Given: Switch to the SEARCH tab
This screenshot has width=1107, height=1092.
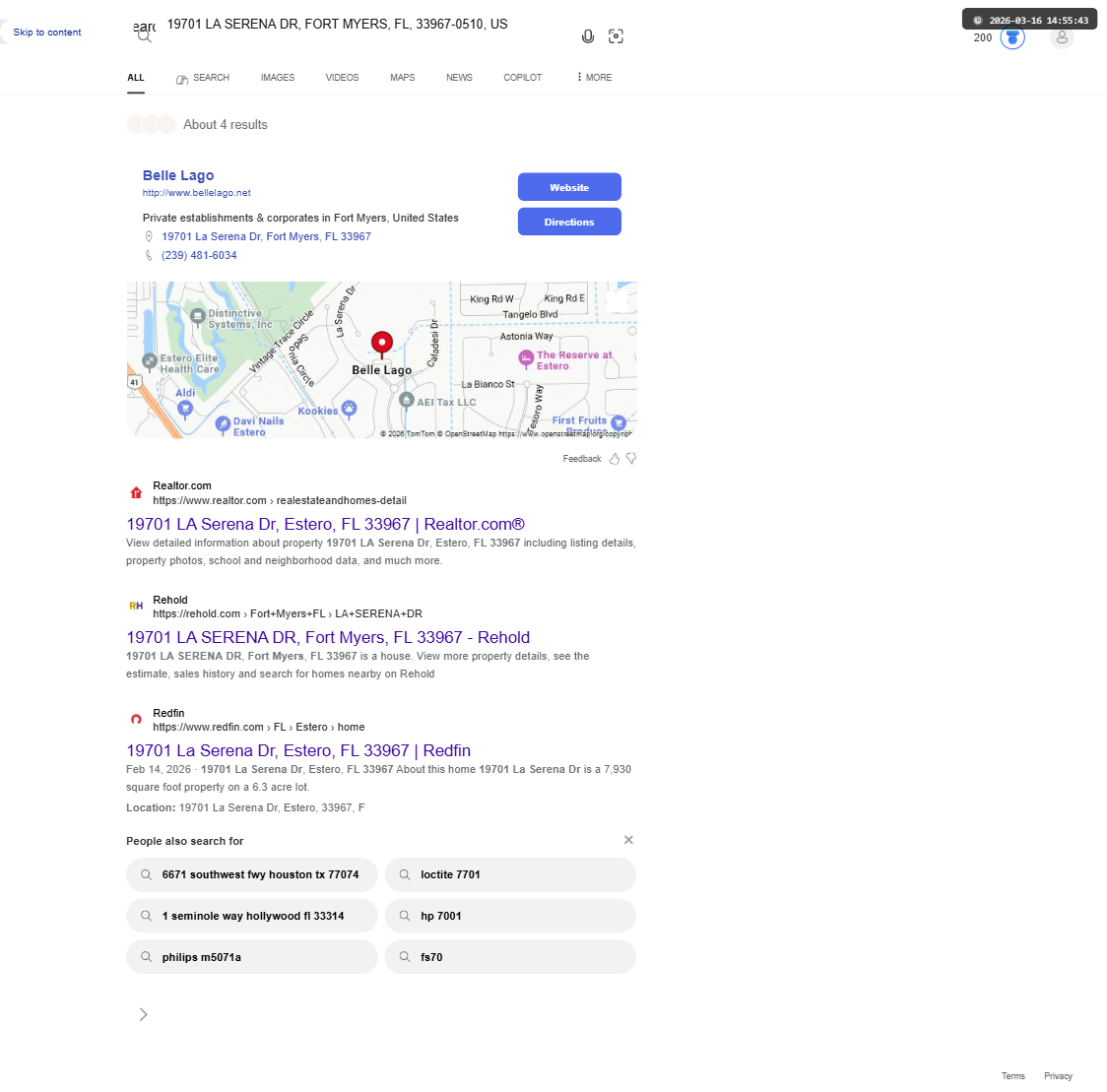Looking at the screenshot, I should click(203, 78).
